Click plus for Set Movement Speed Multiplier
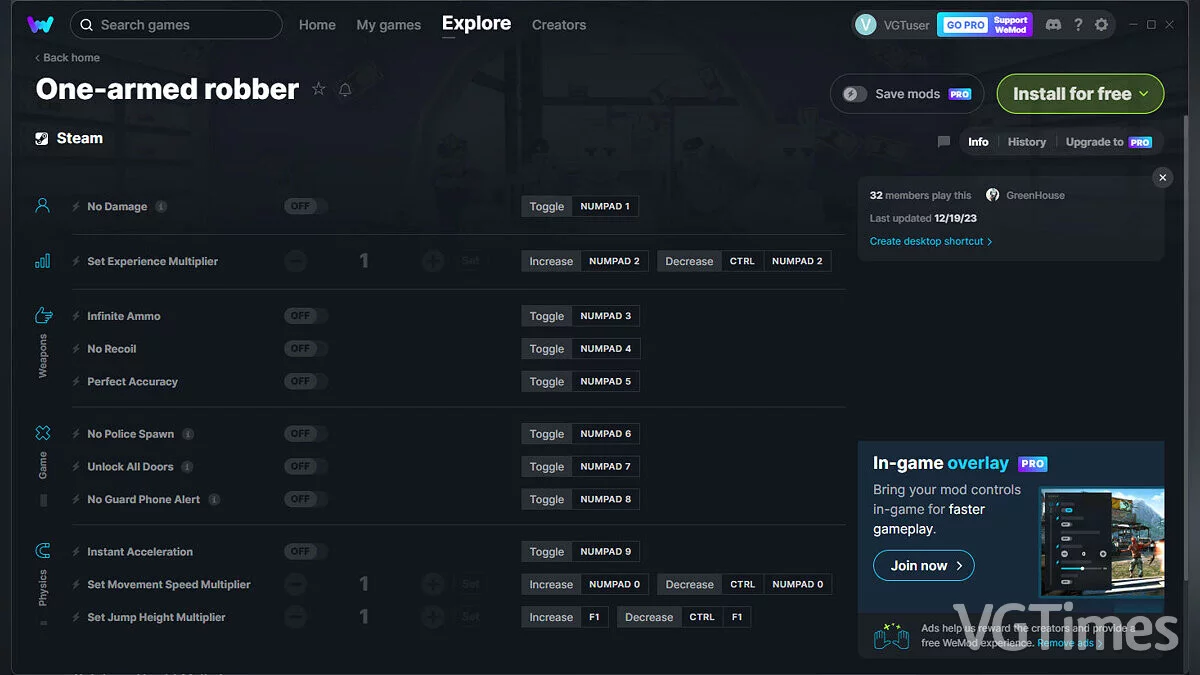 [x=433, y=584]
